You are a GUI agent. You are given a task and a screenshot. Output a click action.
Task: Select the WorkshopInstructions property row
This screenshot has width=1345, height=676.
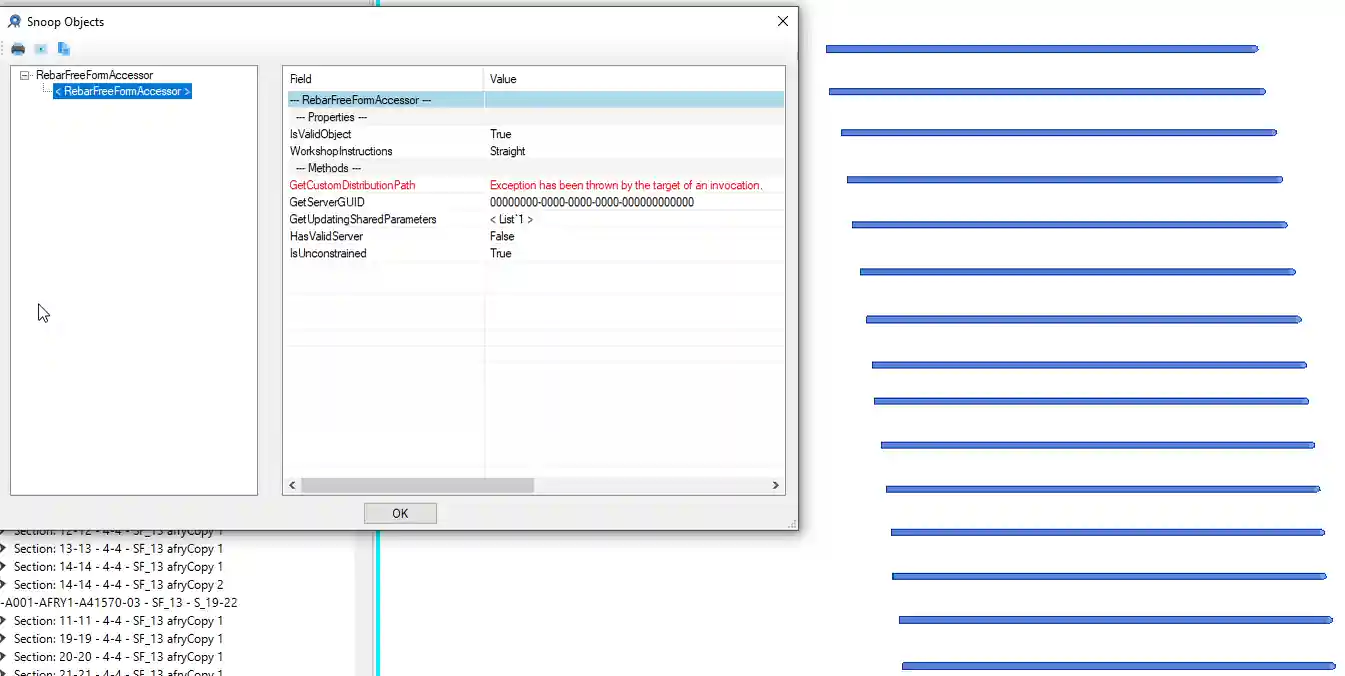click(341, 151)
